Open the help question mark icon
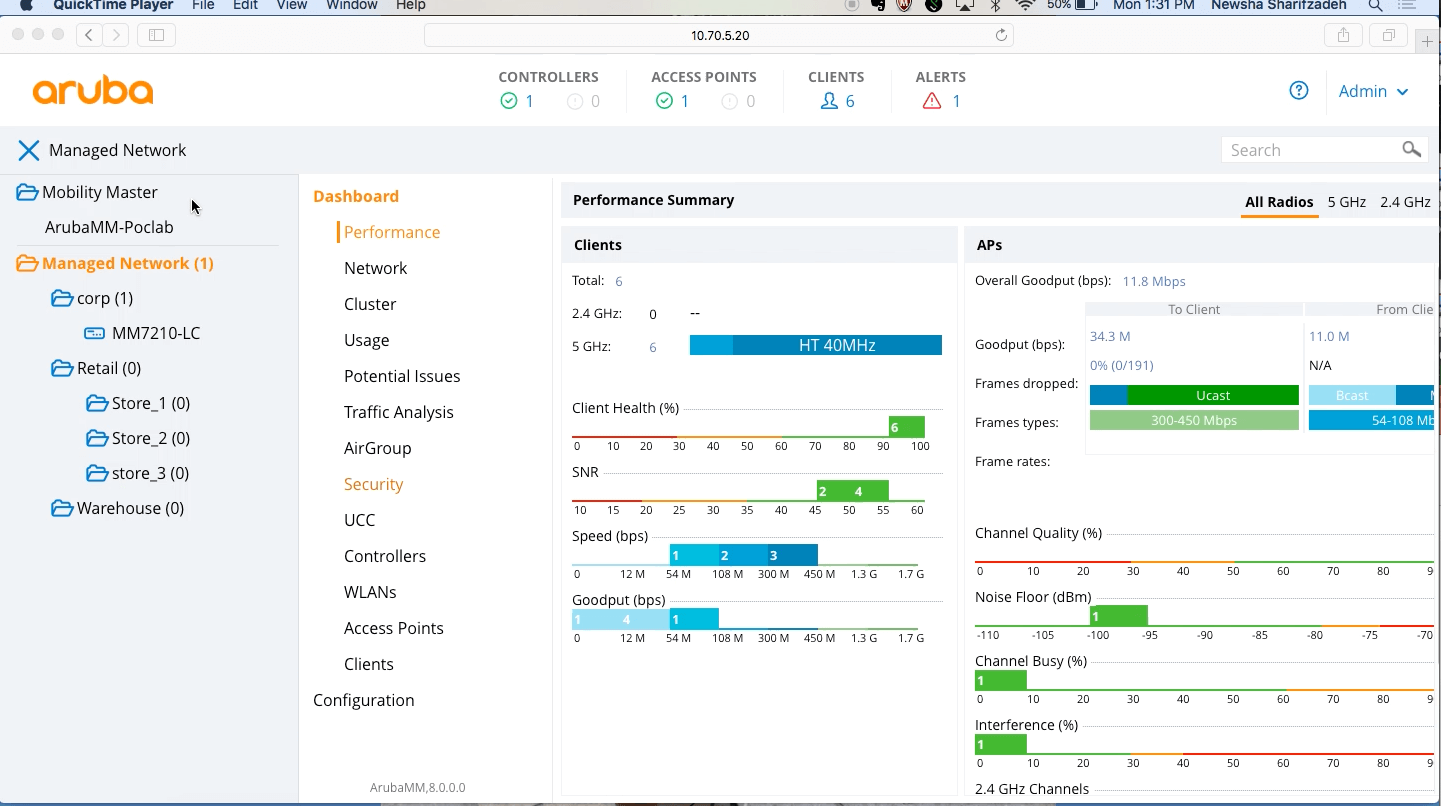Viewport: 1441px width, 806px height. (x=1299, y=91)
